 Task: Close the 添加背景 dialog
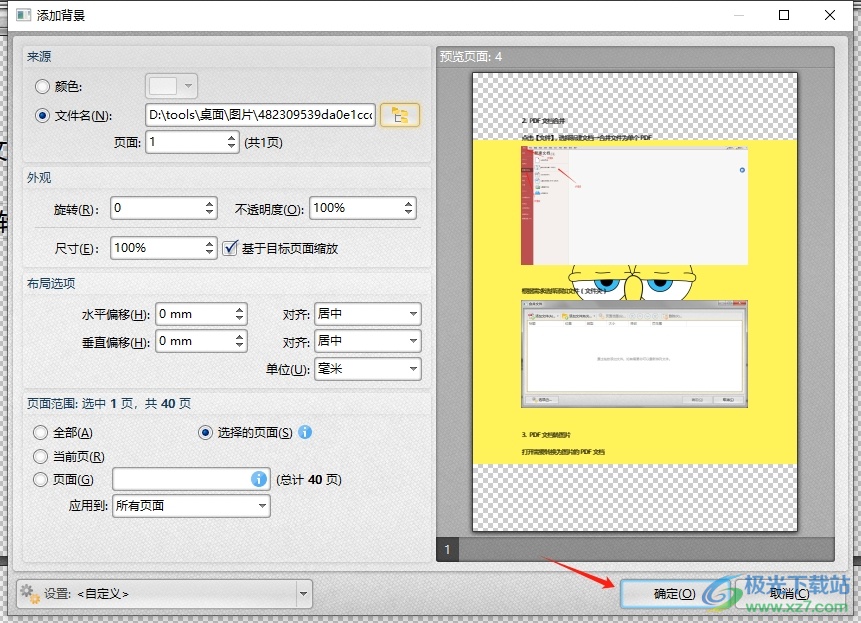point(830,15)
